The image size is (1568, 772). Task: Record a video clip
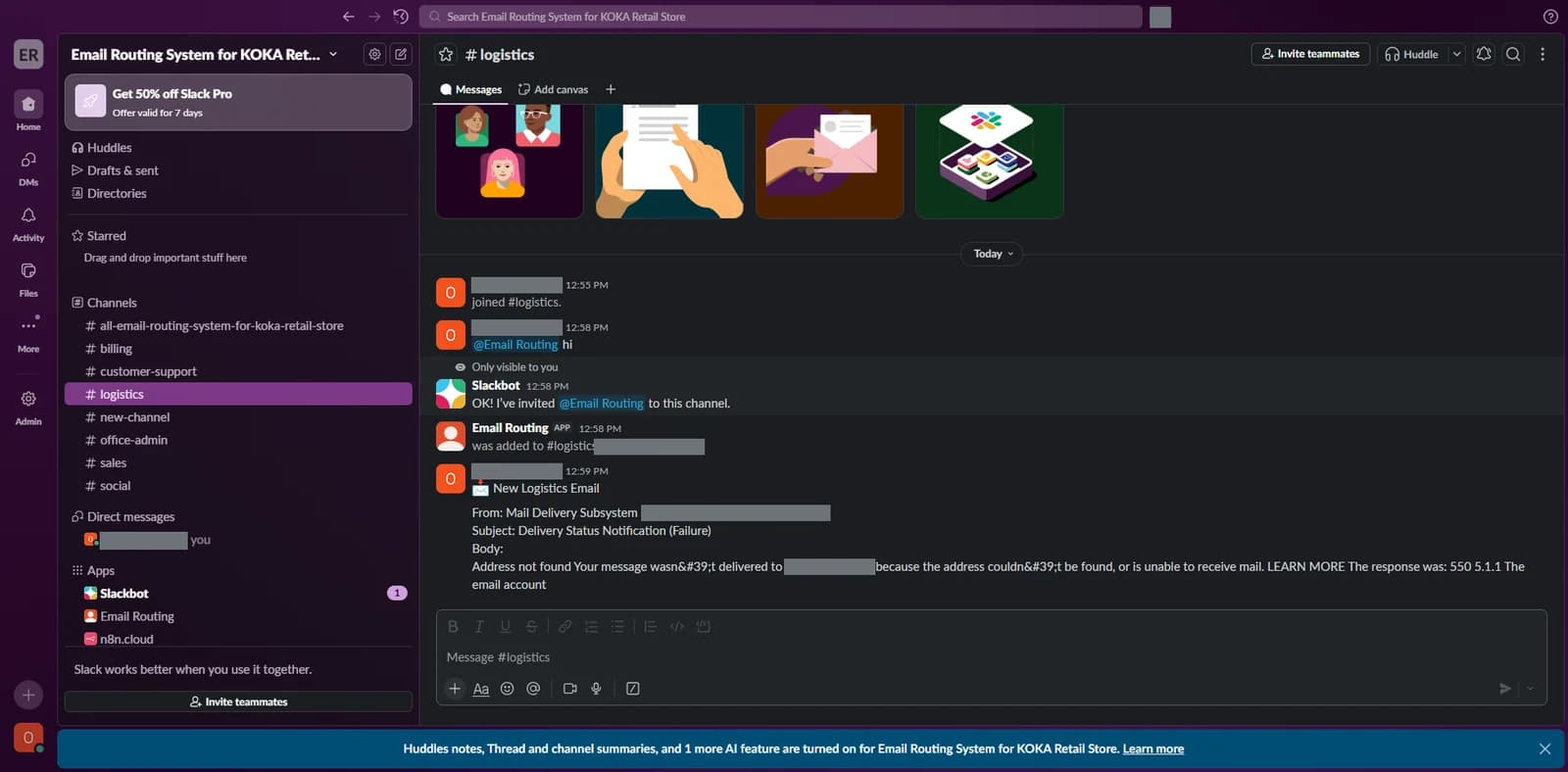569,689
